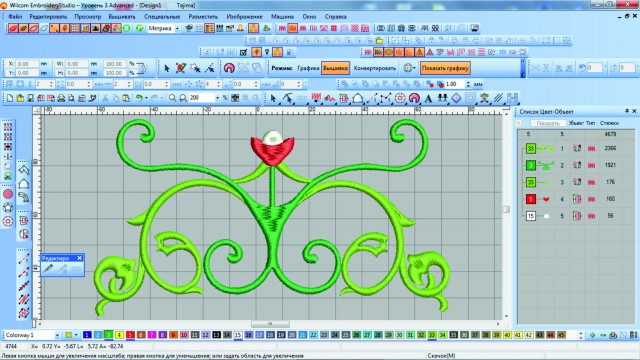Toggle the Вышивка mode button

(x=335, y=68)
